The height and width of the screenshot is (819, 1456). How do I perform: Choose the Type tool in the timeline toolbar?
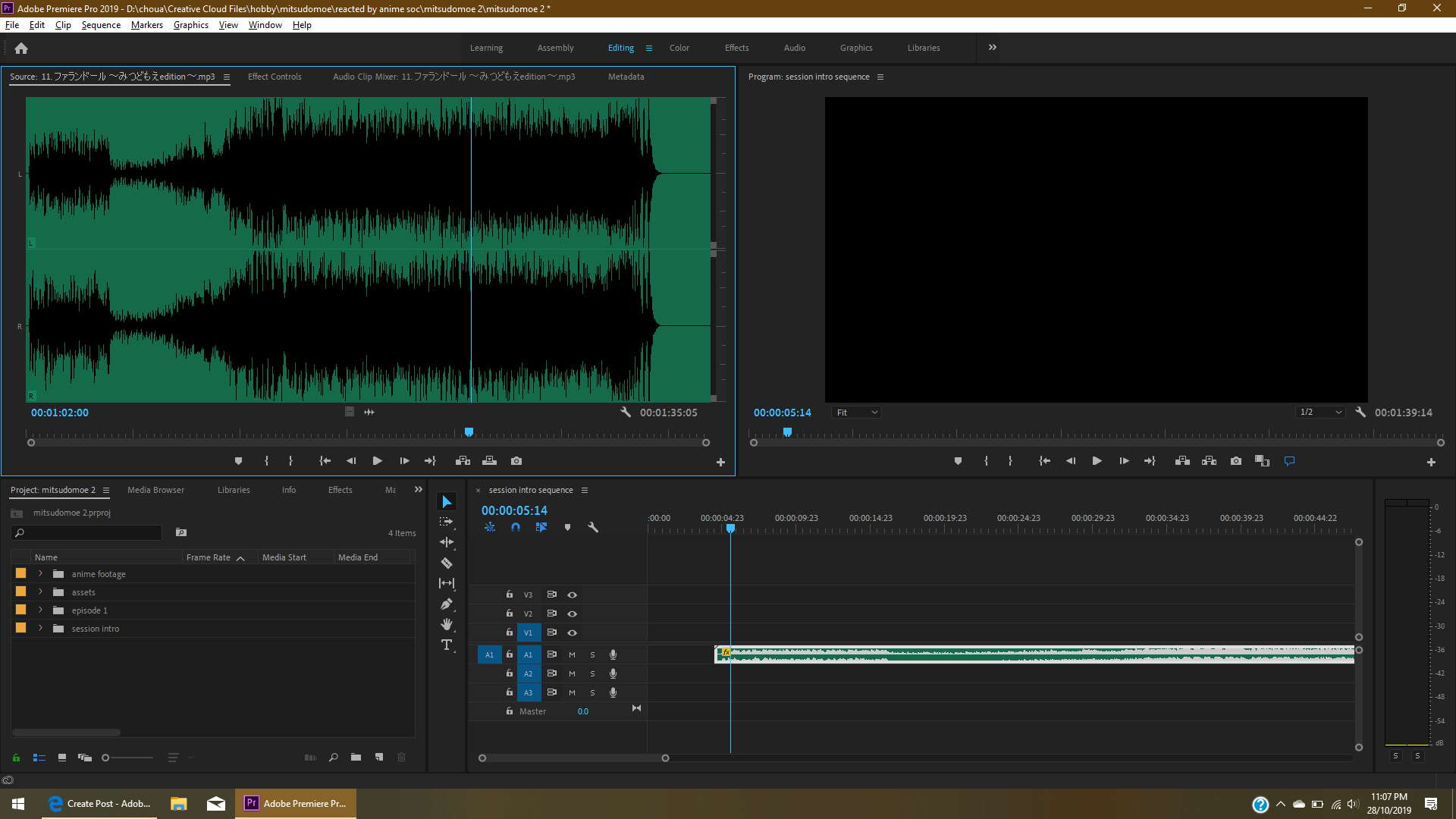pos(447,645)
